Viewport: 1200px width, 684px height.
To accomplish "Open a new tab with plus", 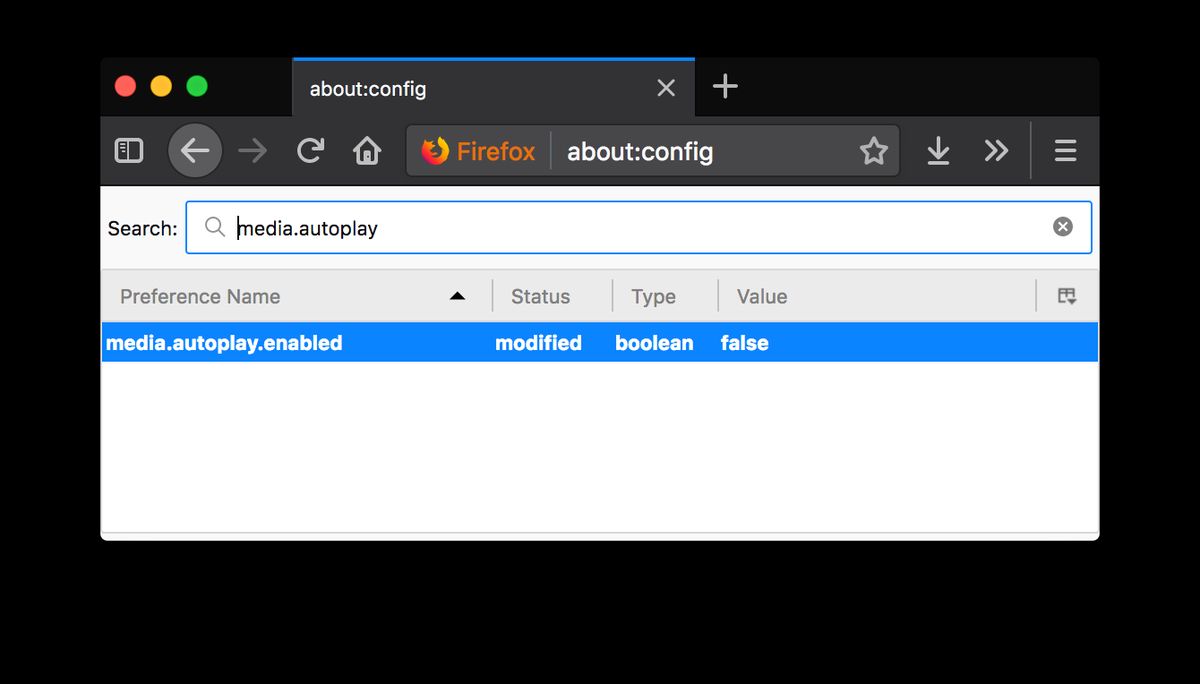I will (725, 87).
